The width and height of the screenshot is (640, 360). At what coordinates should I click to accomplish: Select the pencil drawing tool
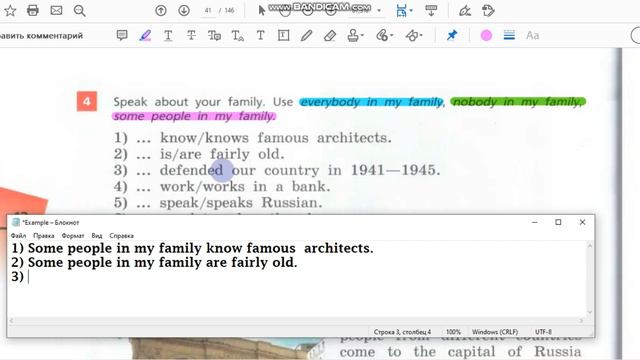306,36
